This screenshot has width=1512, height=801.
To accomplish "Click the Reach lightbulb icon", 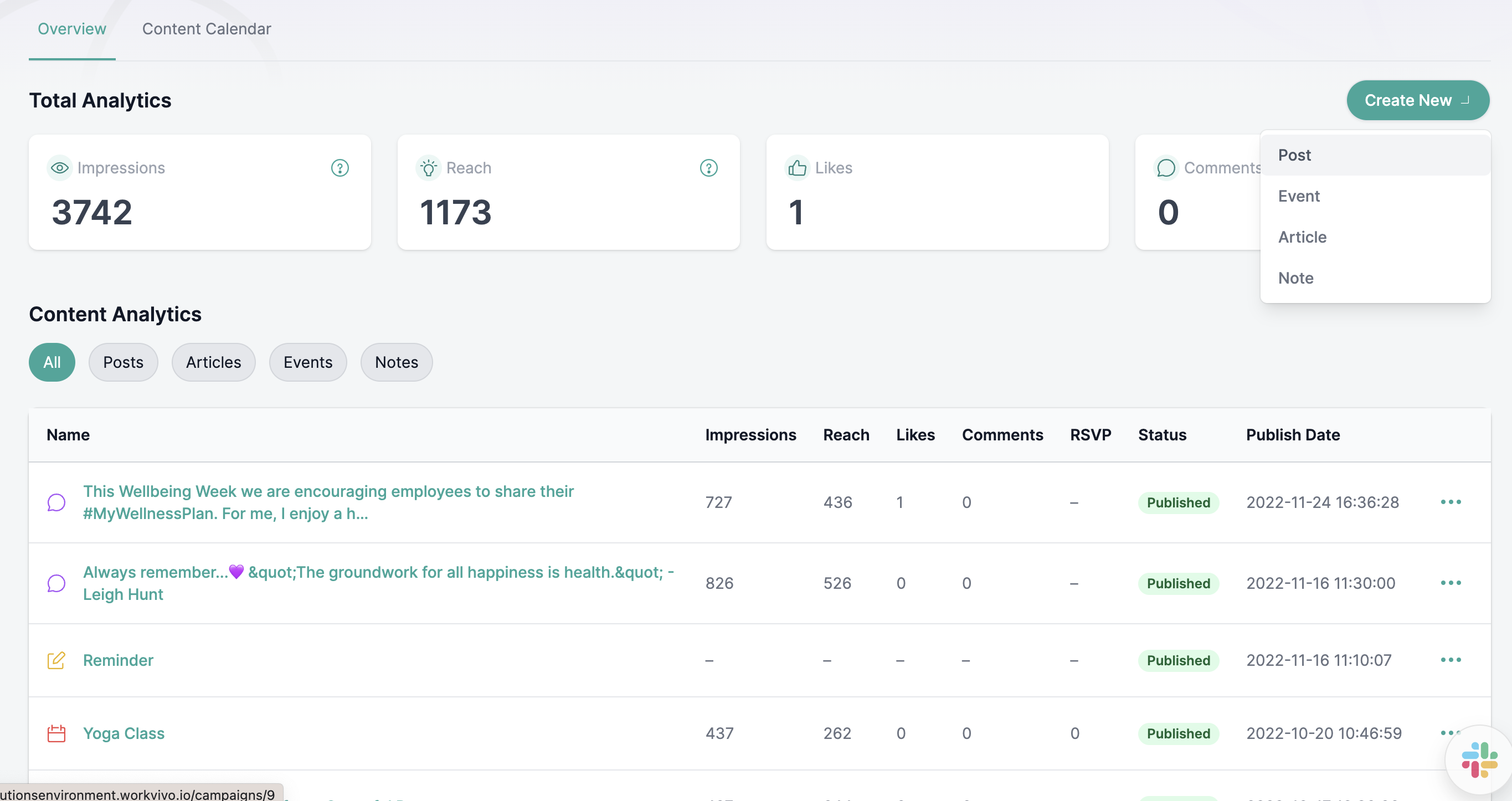I will click(x=429, y=168).
